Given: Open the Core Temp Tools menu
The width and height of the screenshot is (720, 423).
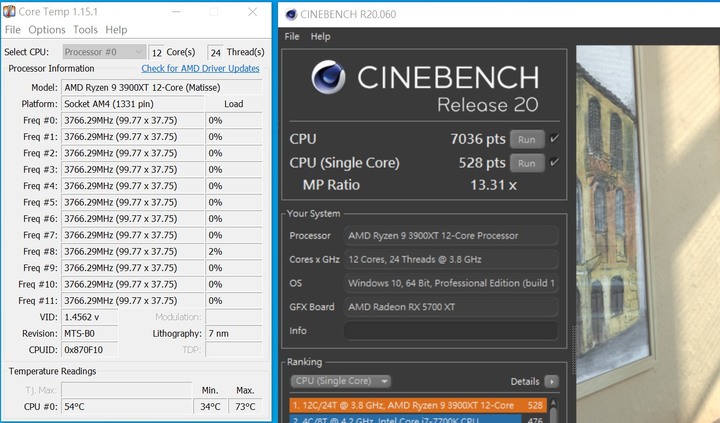Looking at the screenshot, I should (x=85, y=30).
